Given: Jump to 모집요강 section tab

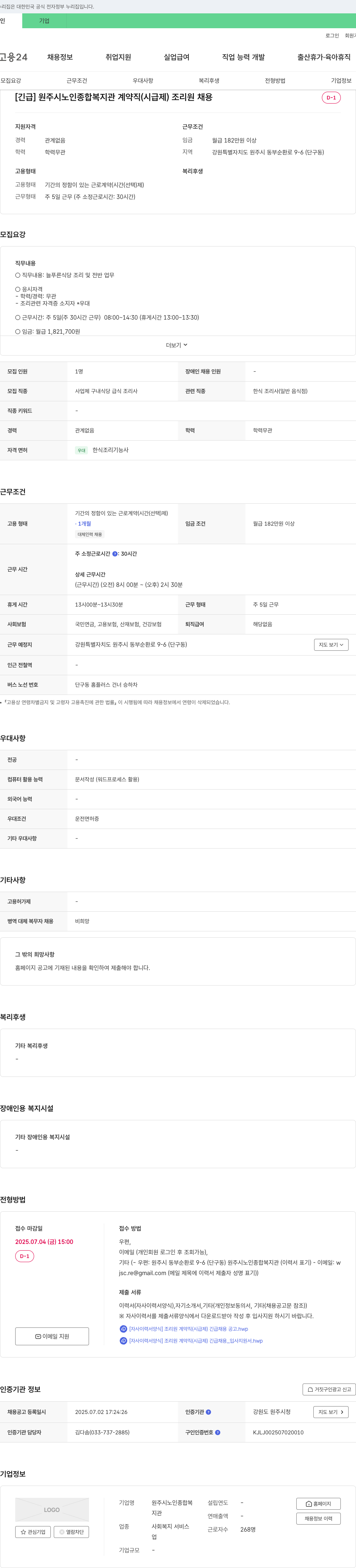Looking at the screenshot, I should coord(11,80).
